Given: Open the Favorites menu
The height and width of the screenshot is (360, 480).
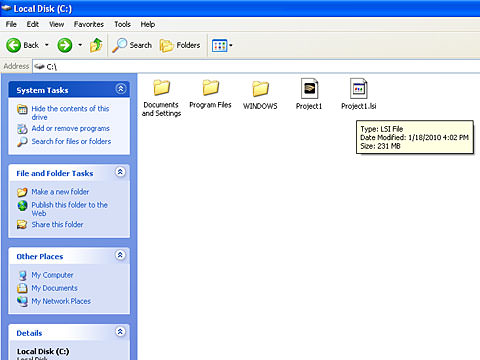Looking at the screenshot, I should click(89, 24).
